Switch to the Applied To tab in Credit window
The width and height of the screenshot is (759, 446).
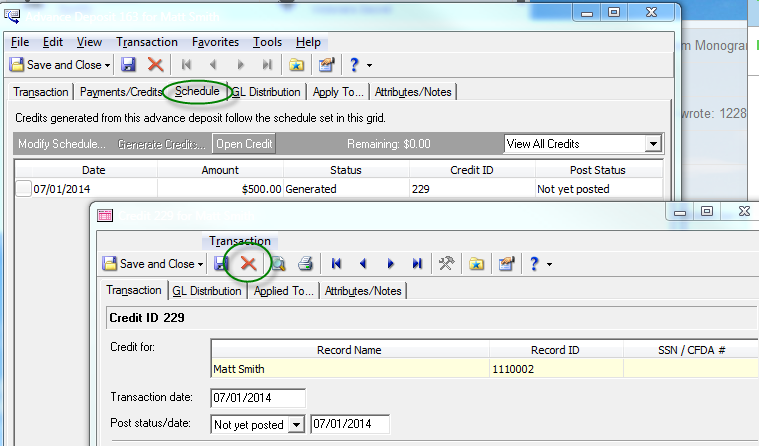click(284, 291)
